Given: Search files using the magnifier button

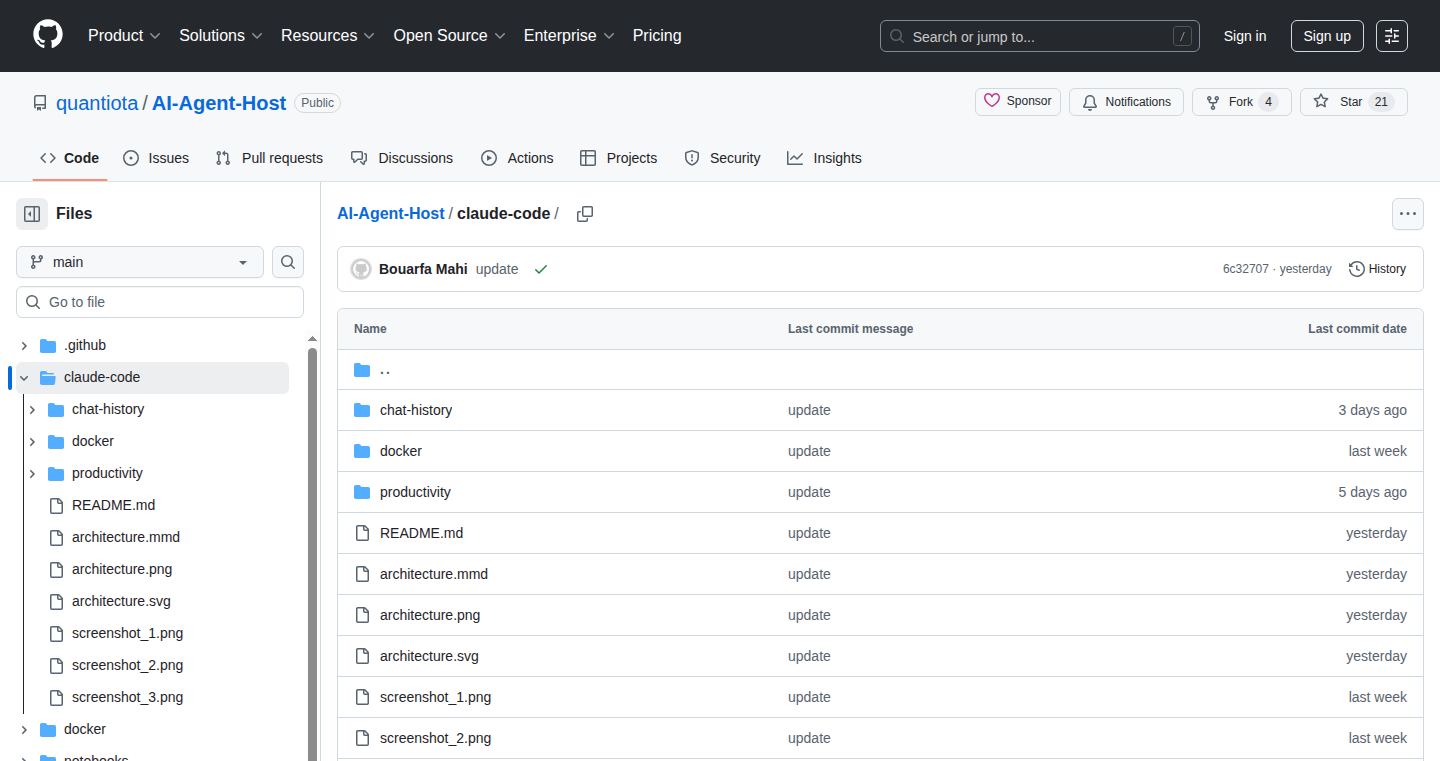Looking at the screenshot, I should point(288,262).
